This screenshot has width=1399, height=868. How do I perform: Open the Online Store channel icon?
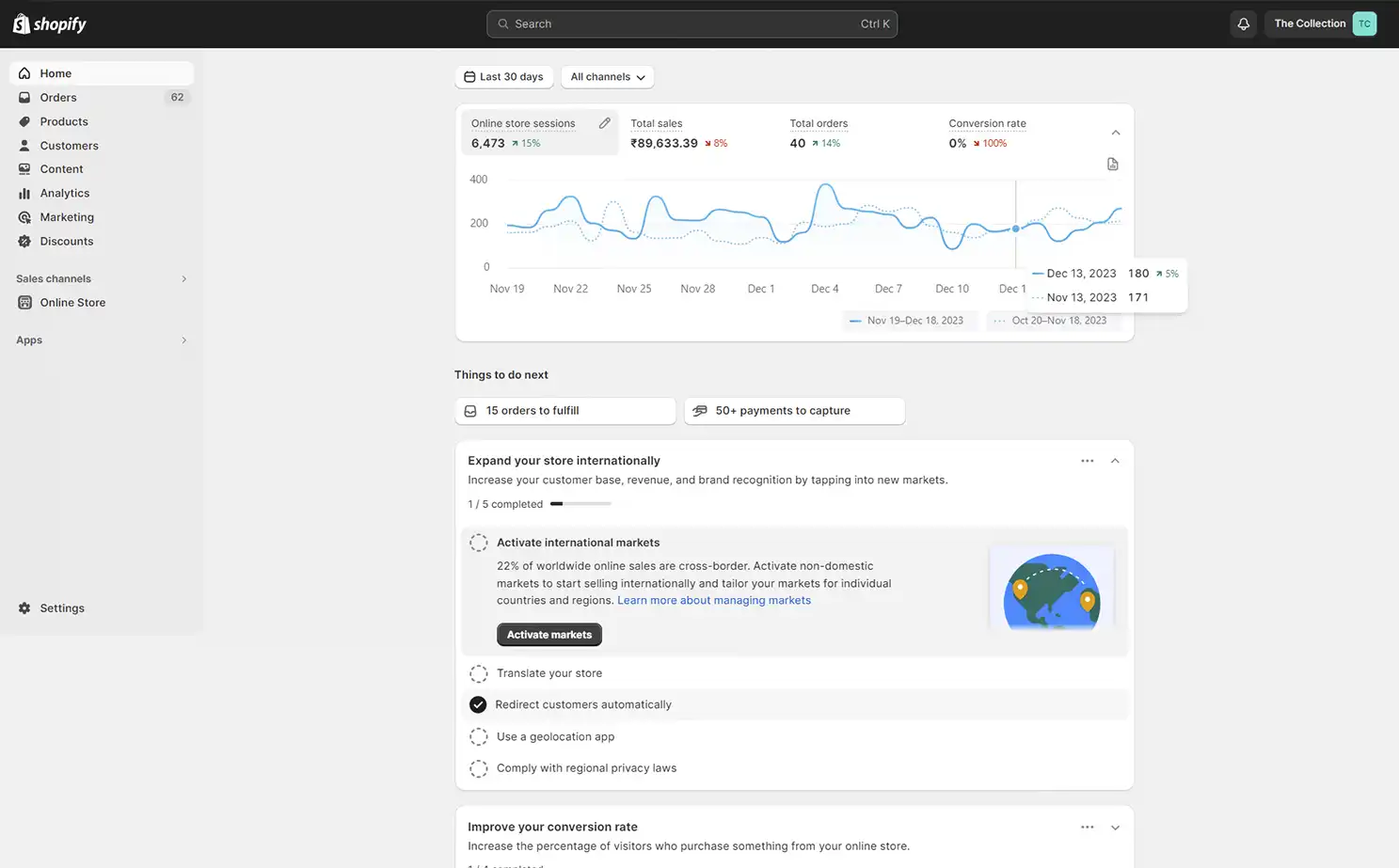(x=24, y=302)
